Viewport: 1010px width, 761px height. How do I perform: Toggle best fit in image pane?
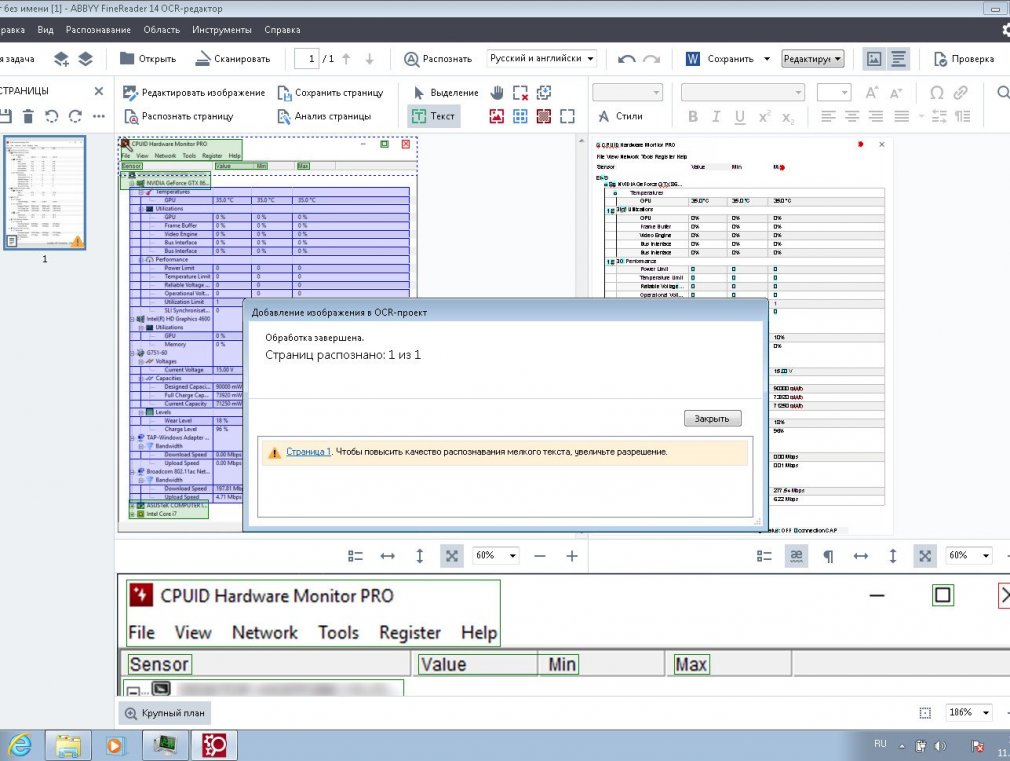(452, 556)
